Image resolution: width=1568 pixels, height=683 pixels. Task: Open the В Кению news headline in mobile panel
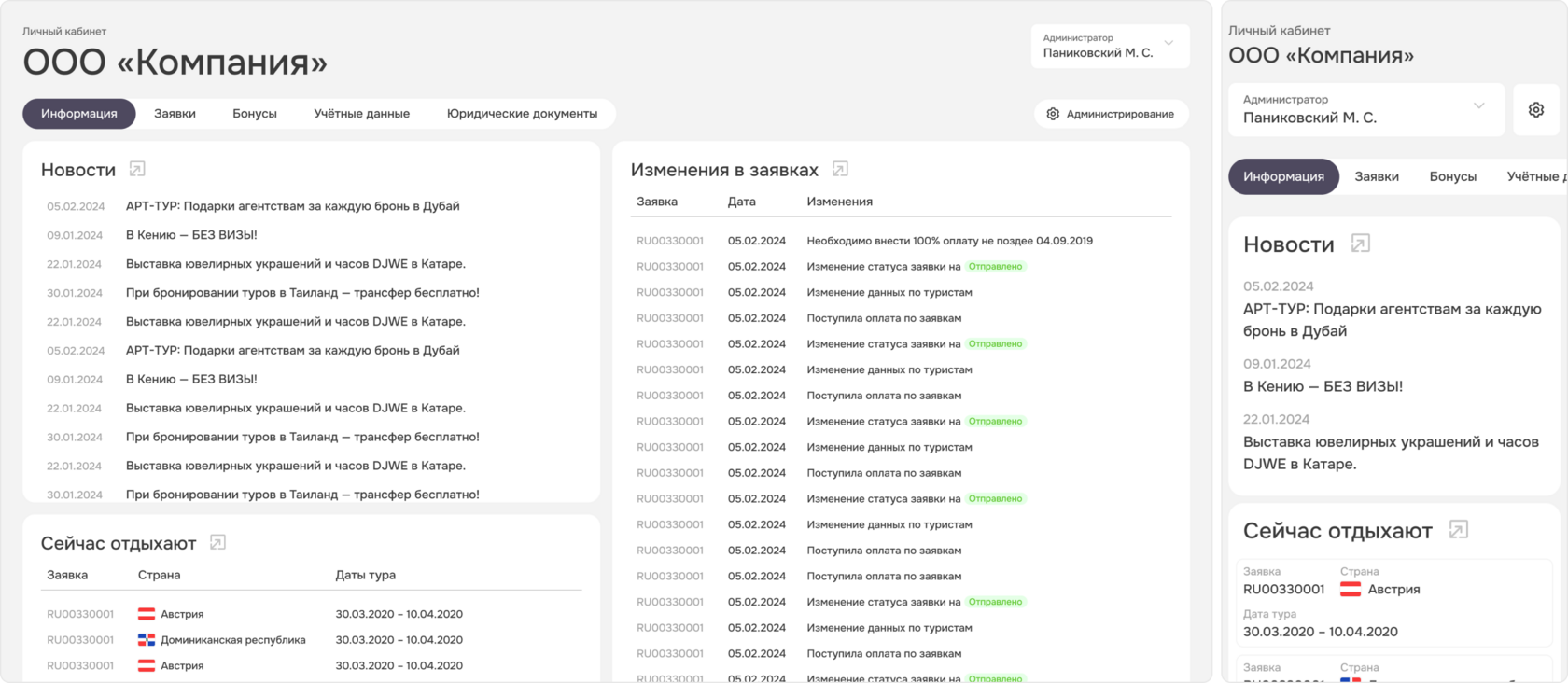1323,386
